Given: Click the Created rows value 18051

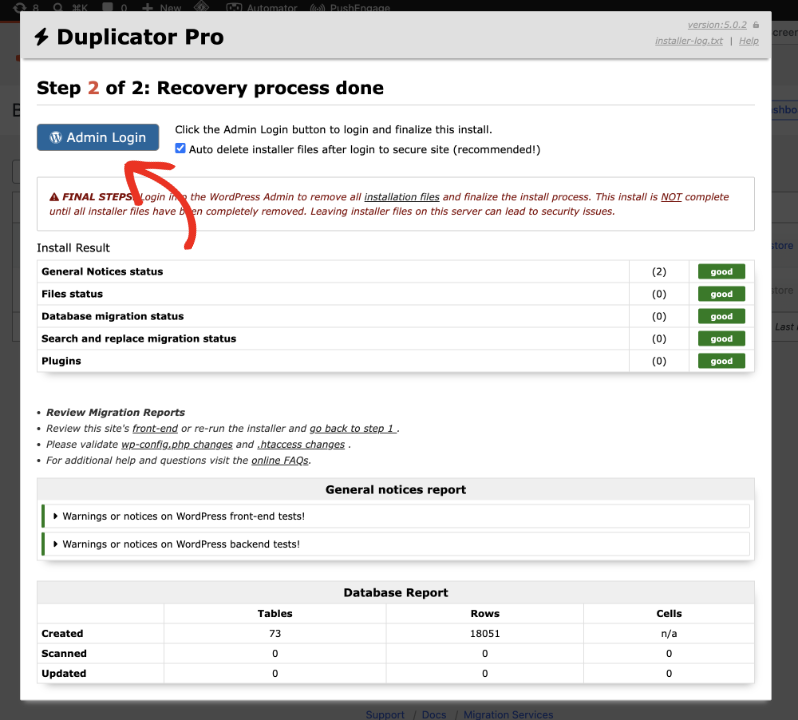Looking at the screenshot, I should (484, 633).
